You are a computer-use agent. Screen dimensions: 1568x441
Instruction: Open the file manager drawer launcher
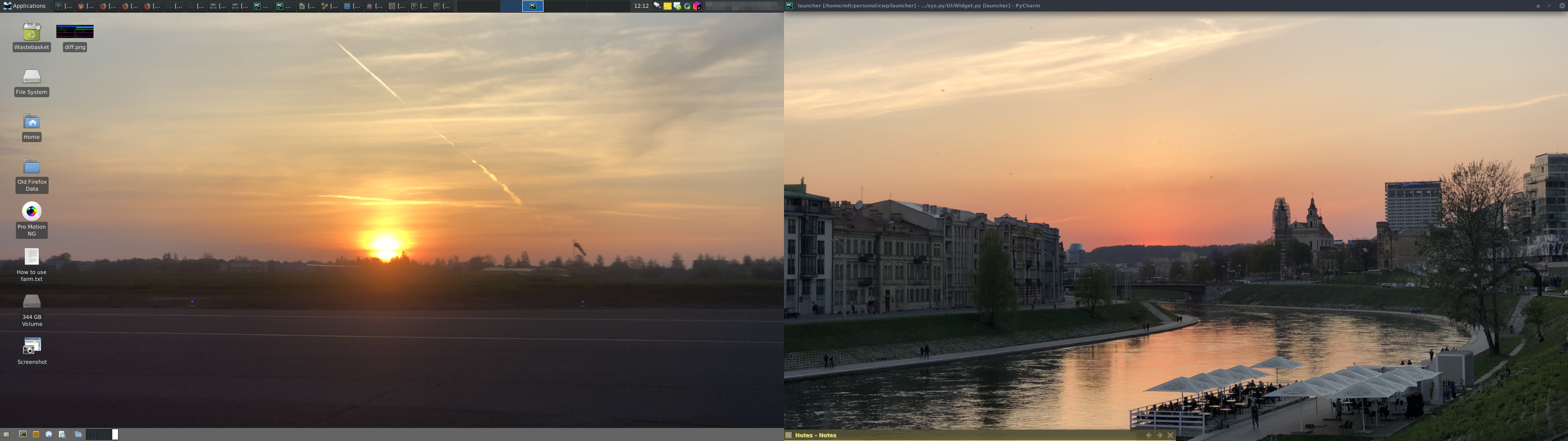pos(36,434)
